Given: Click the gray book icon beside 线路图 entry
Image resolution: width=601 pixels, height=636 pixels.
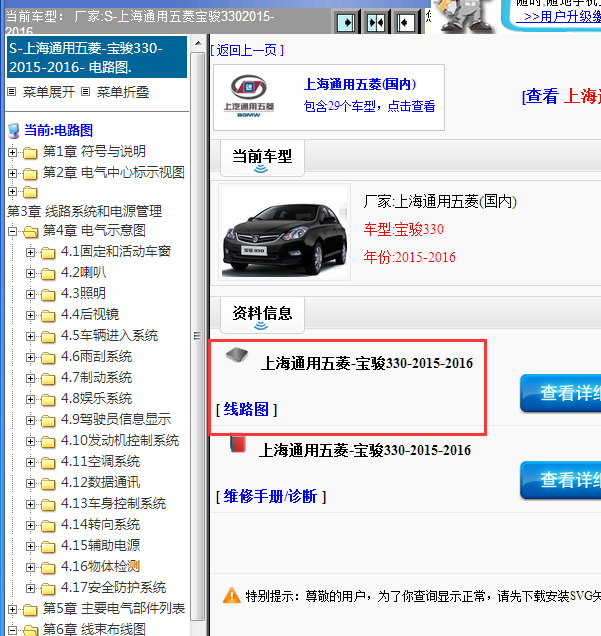Looking at the screenshot, I should 237,355.
